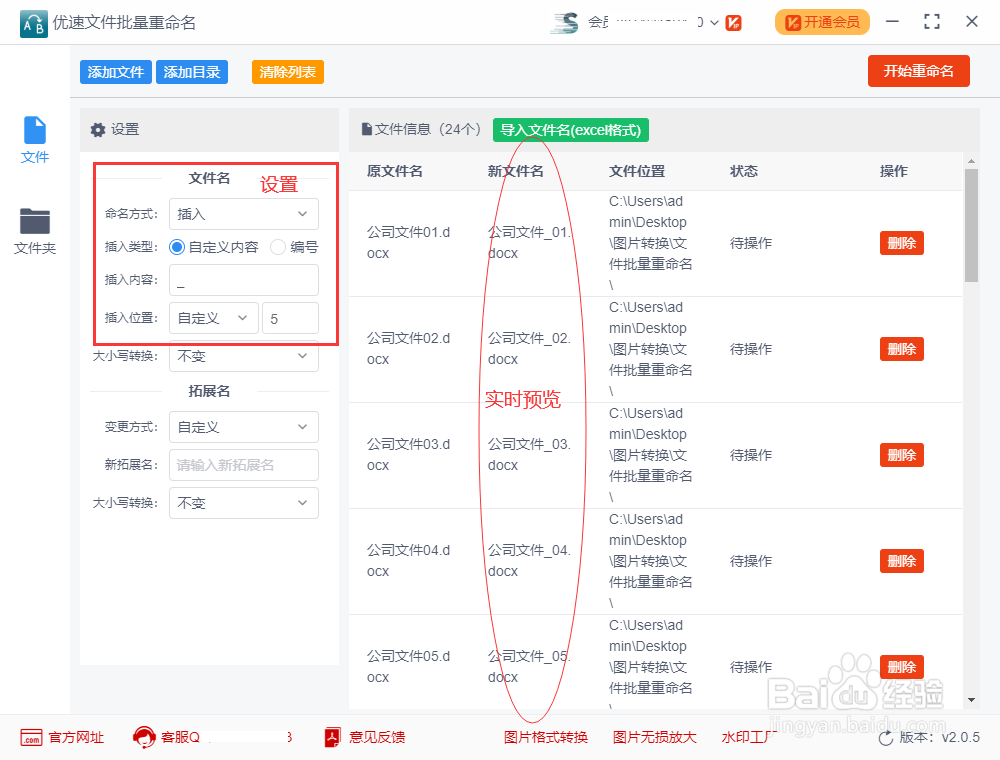Click the 状态 column header
The width and height of the screenshot is (1000, 760).
[744, 171]
